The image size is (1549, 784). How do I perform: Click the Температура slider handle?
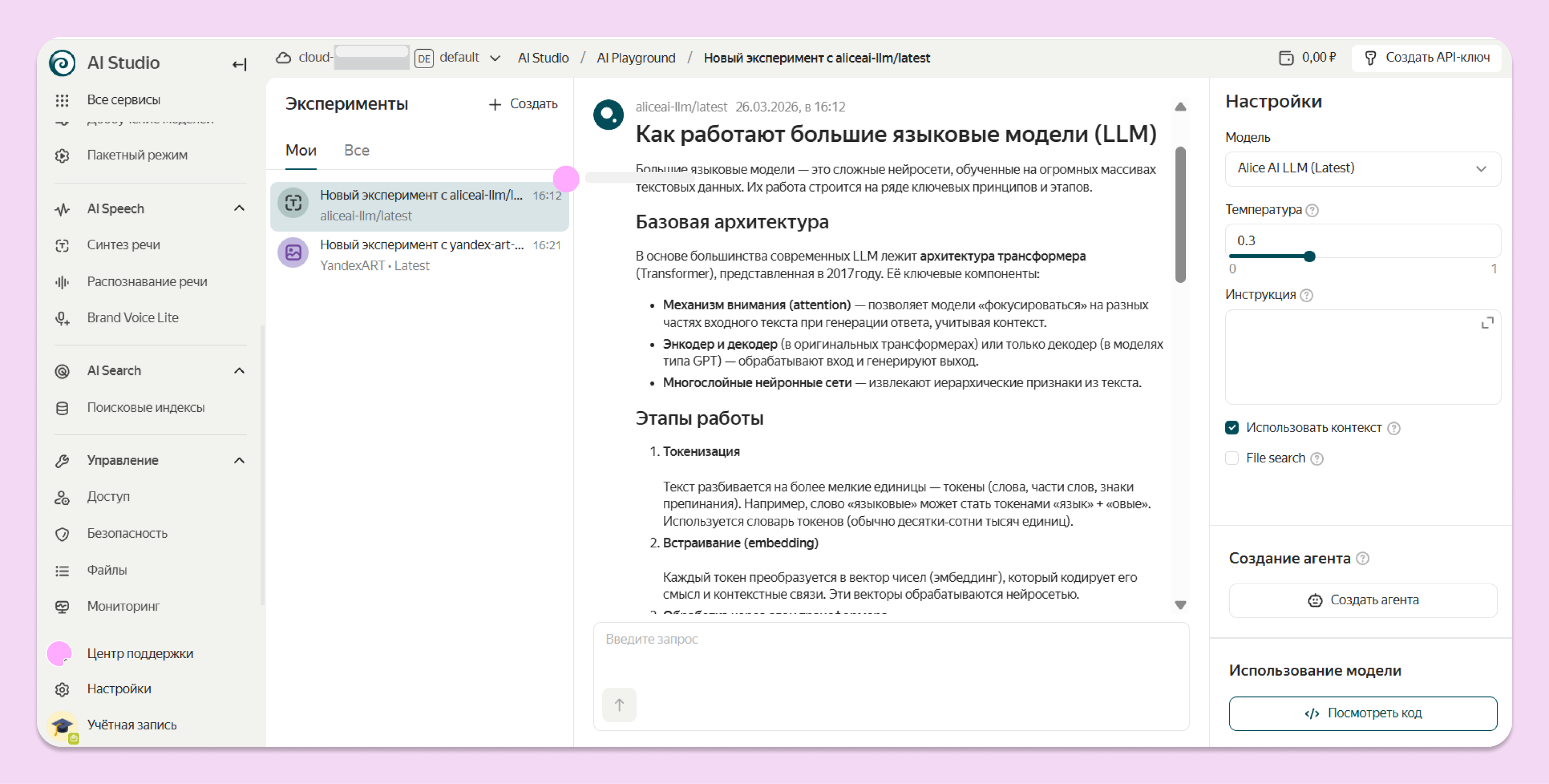click(x=1310, y=257)
